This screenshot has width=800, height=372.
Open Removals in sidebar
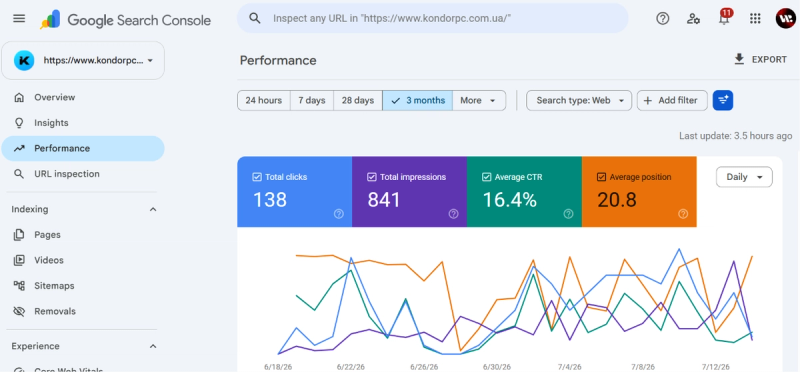pos(83,311)
